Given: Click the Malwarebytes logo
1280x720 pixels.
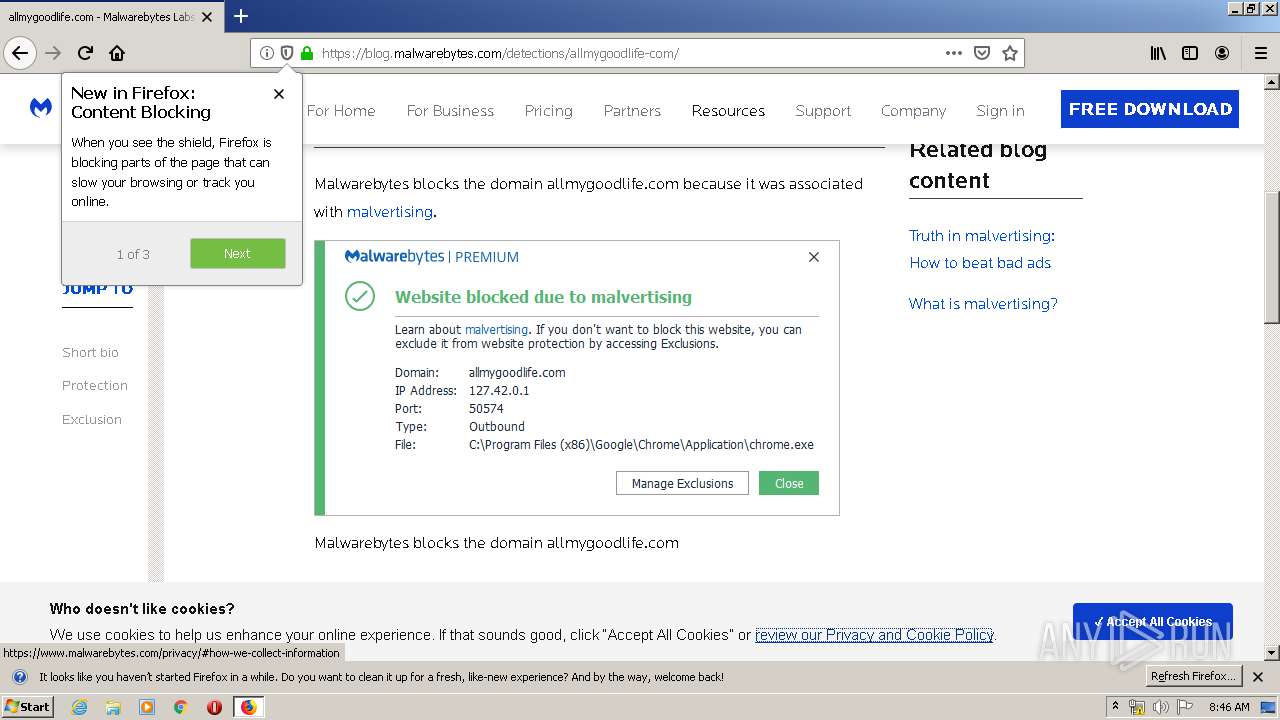Looking at the screenshot, I should [41, 108].
